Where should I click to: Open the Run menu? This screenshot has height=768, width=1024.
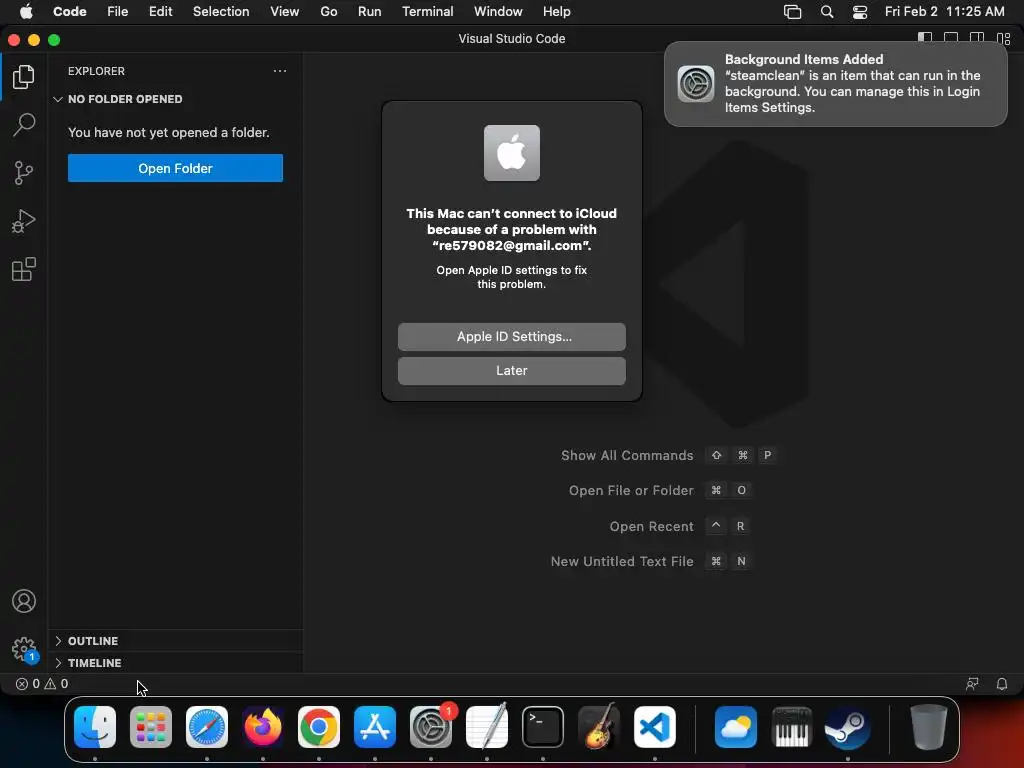370,12
